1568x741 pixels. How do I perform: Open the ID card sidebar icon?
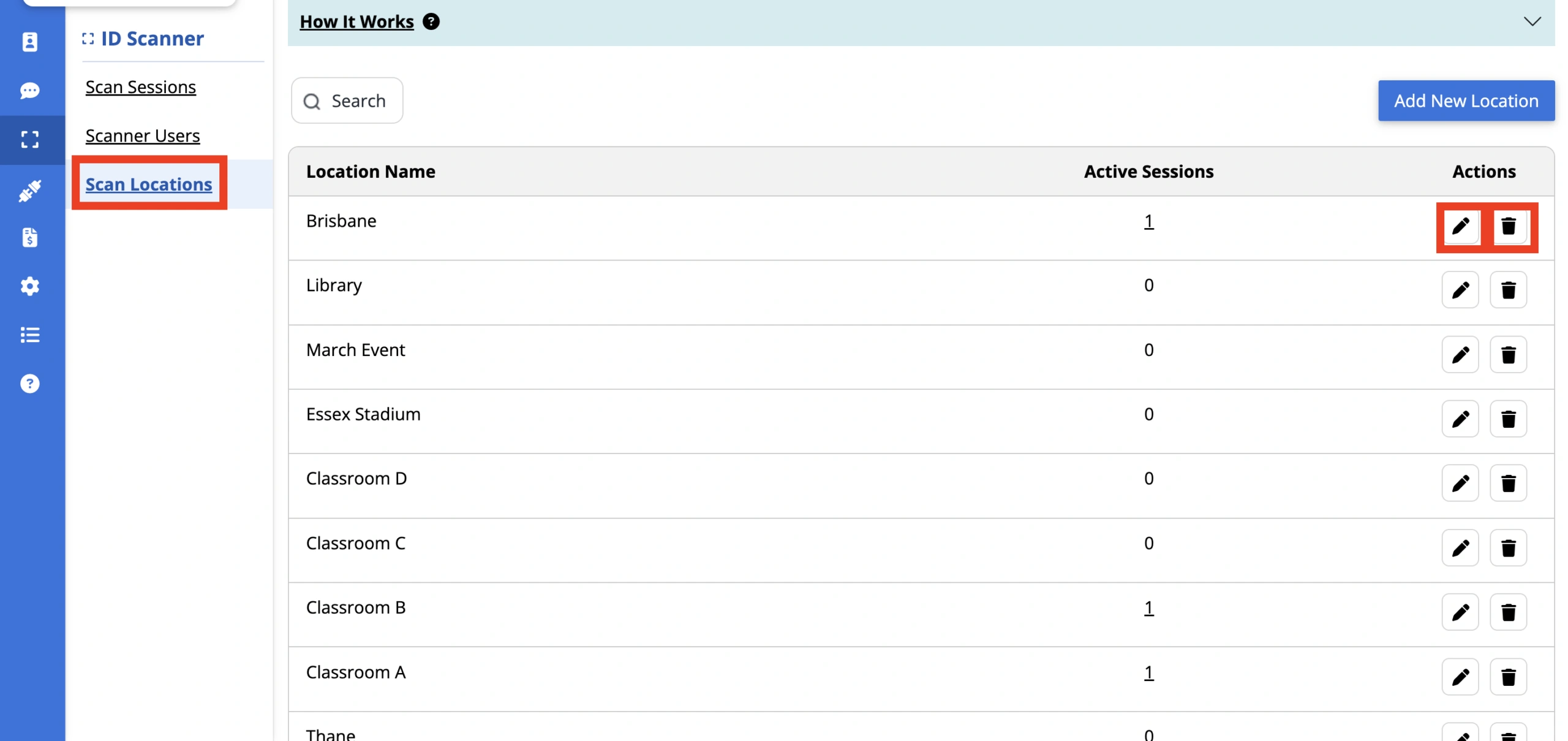tap(29, 42)
